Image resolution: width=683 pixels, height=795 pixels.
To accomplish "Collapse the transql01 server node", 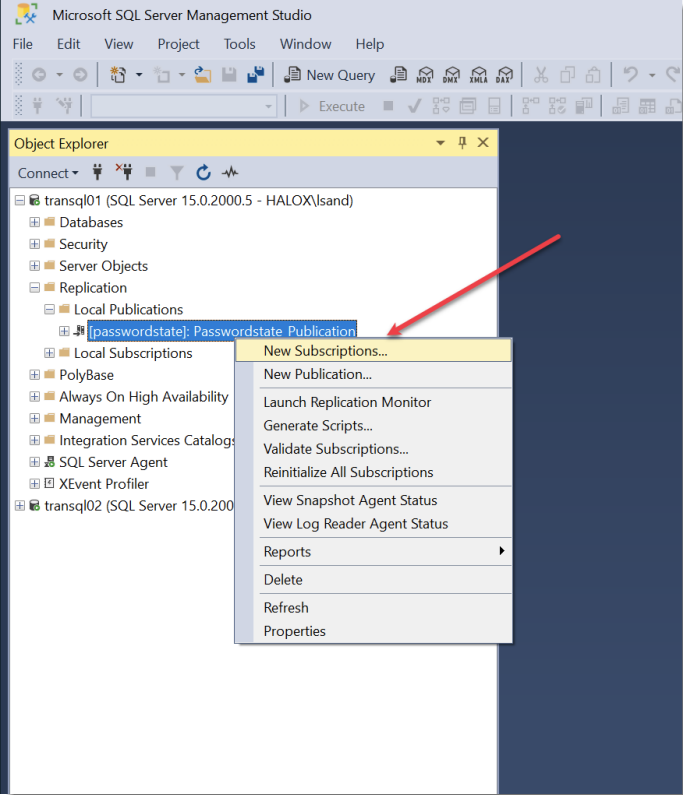I will click(x=20, y=201).
